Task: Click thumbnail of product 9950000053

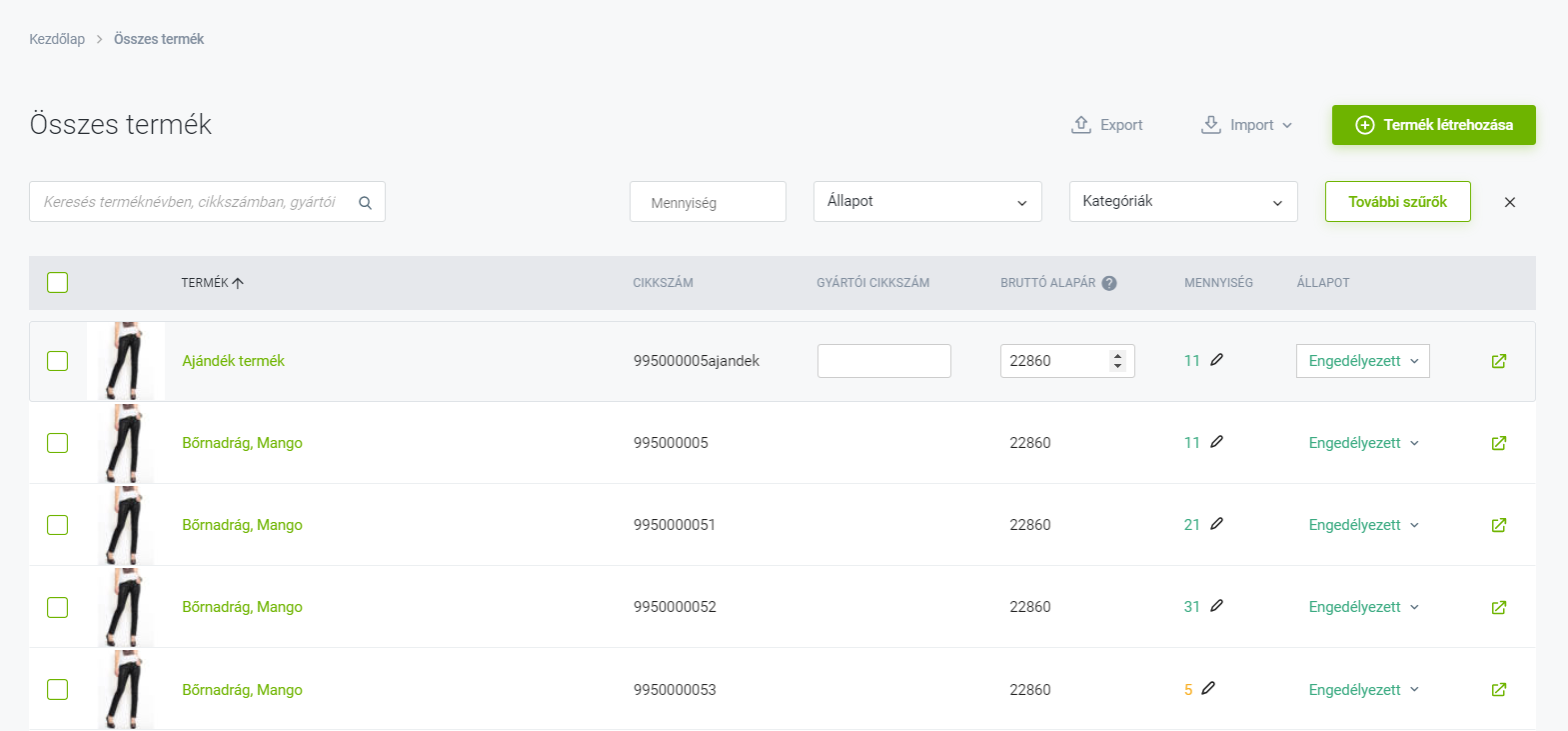Action: (126, 689)
